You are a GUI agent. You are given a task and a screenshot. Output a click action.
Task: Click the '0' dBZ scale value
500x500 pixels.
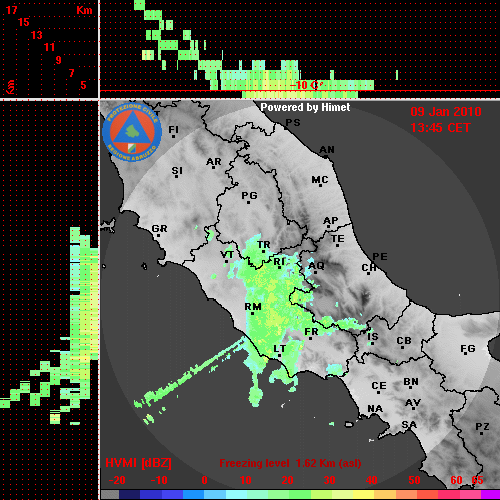pos(204,480)
